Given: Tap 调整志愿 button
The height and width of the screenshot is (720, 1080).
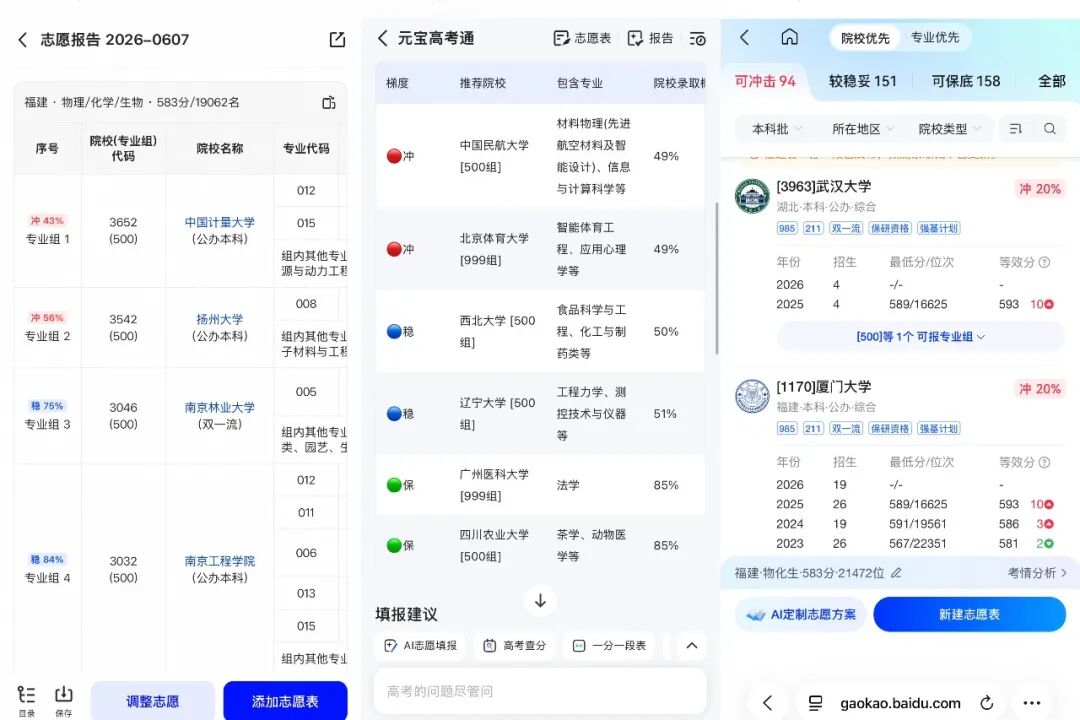Looking at the screenshot, I should click(152, 701).
